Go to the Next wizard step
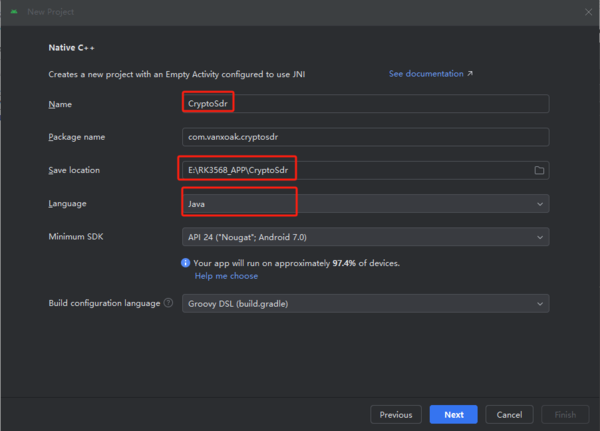Image resolution: width=600 pixels, height=431 pixels. (x=453, y=414)
